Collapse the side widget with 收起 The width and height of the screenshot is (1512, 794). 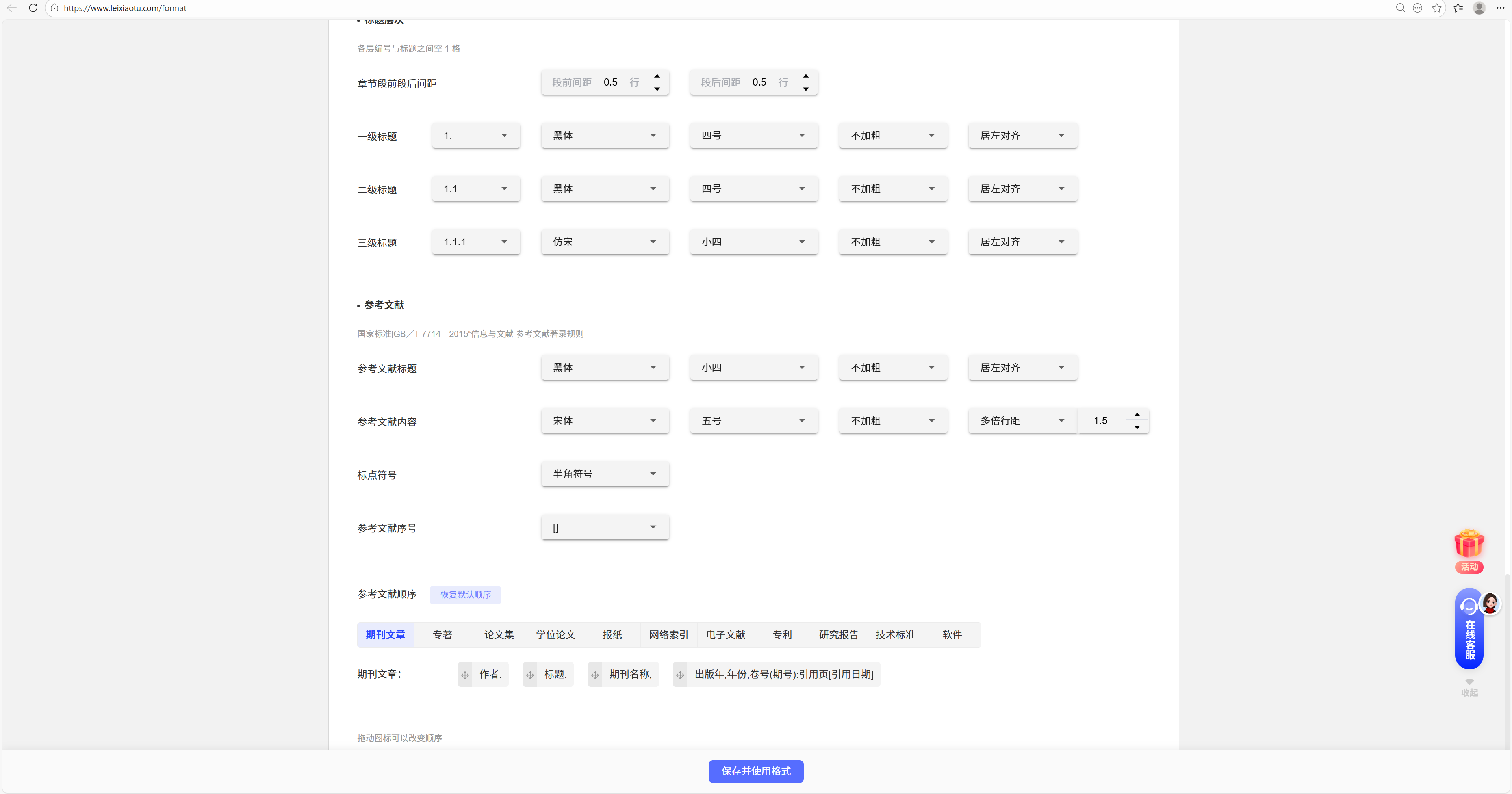(x=1469, y=688)
